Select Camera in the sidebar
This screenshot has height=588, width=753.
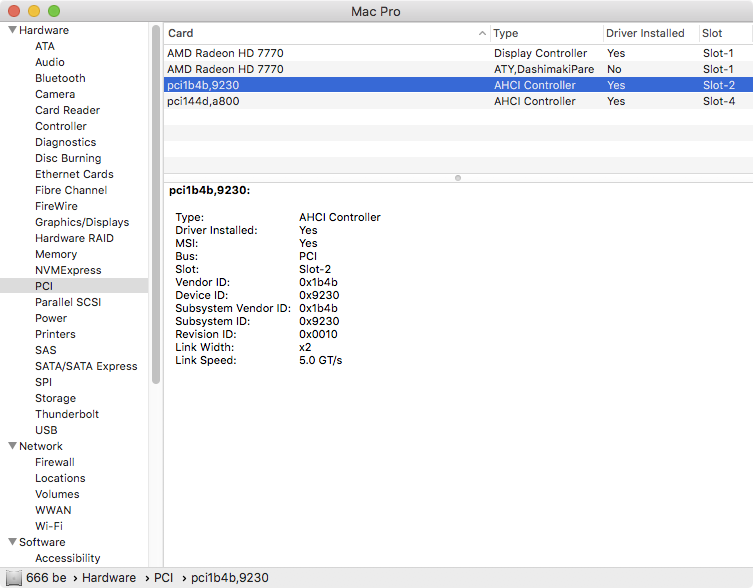[x=55, y=94]
